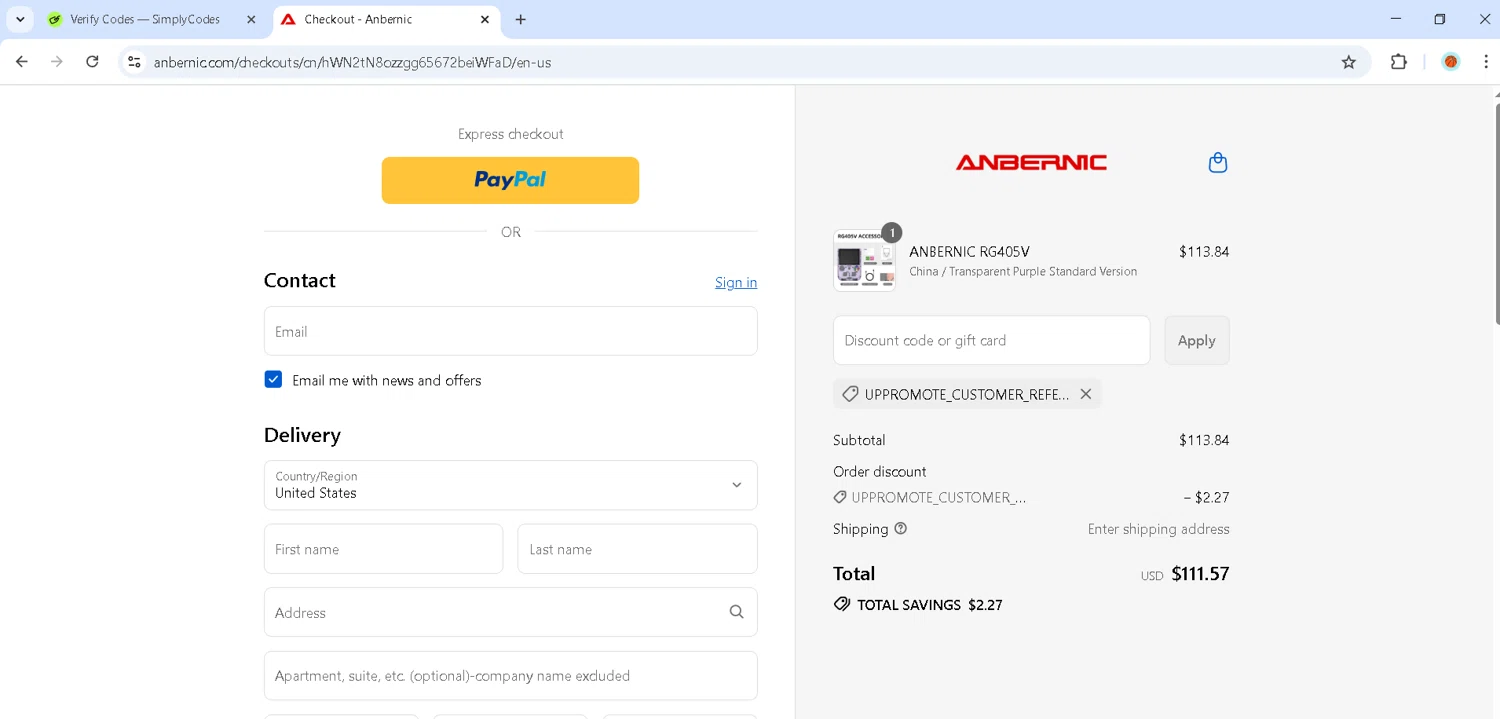Click the discount tag icon in chip
This screenshot has width=1500, height=719.
[x=850, y=394]
